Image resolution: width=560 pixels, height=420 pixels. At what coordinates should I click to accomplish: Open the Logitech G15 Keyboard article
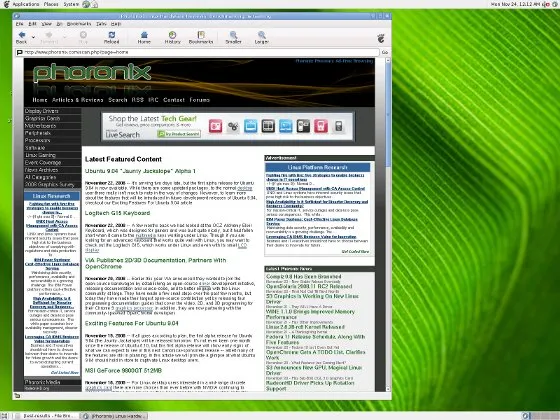coord(117,213)
